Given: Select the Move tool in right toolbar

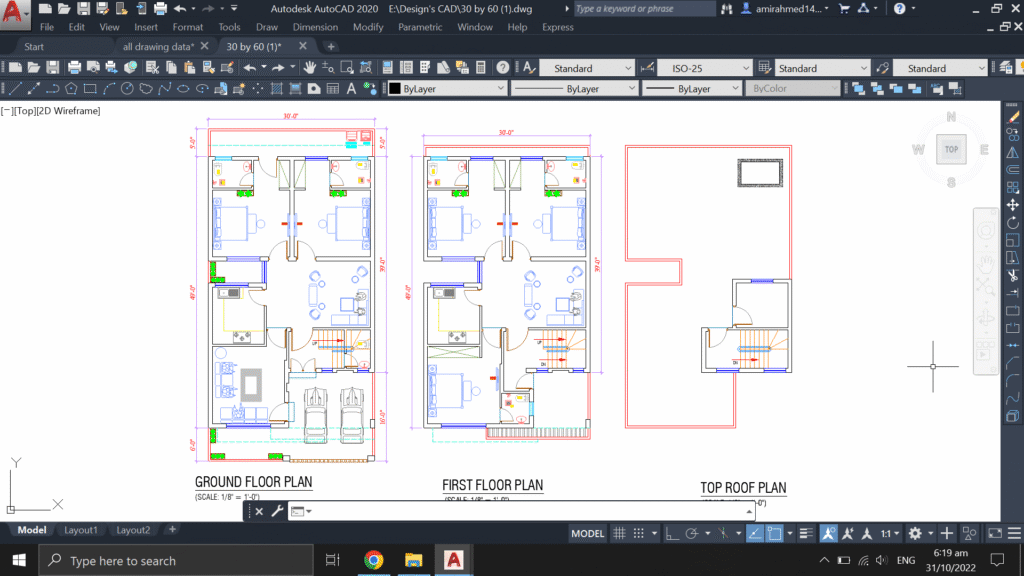Looking at the screenshot, I should coord(1012,205).
